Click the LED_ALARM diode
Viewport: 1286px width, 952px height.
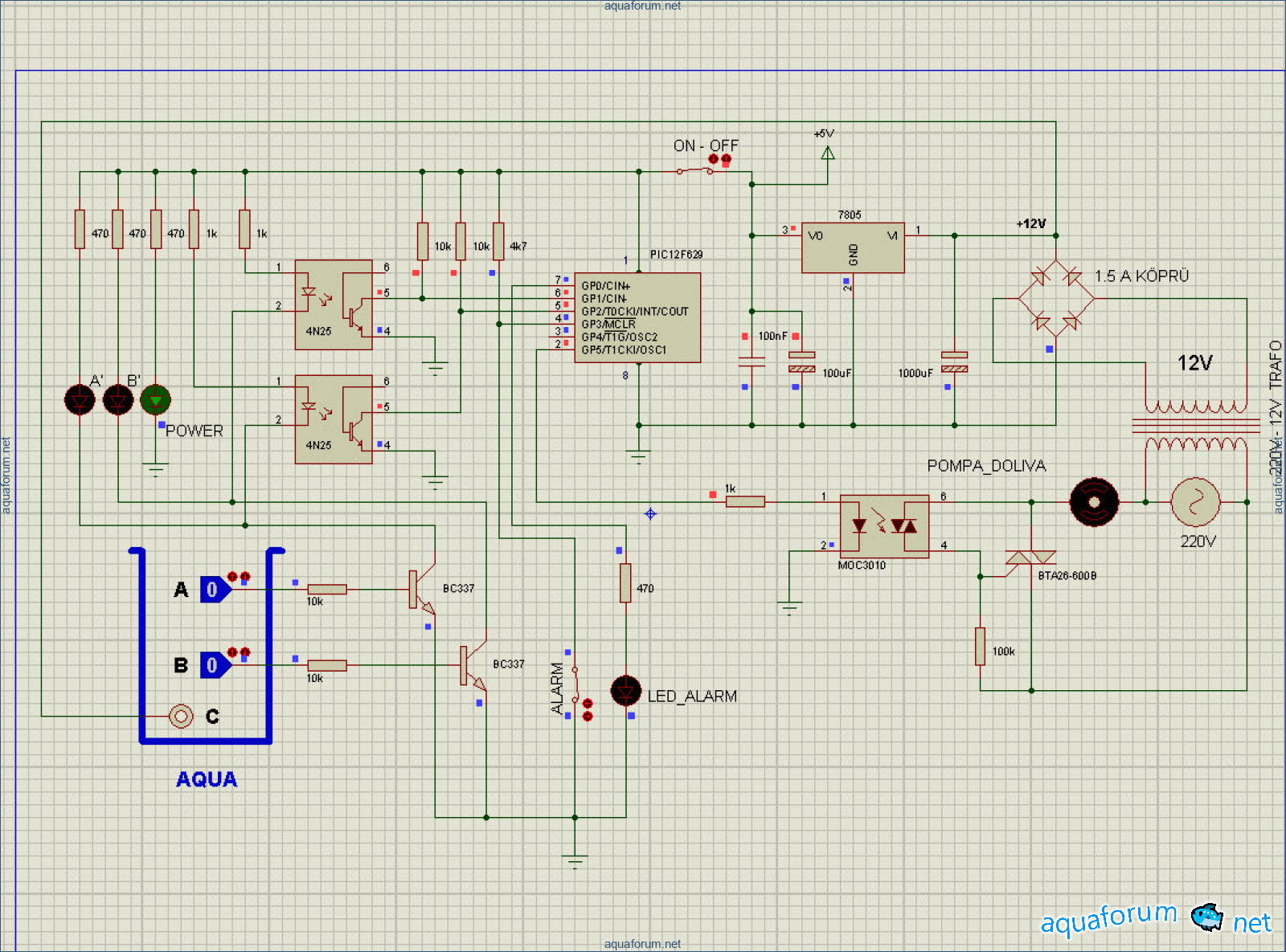click(x=625, y=691)
